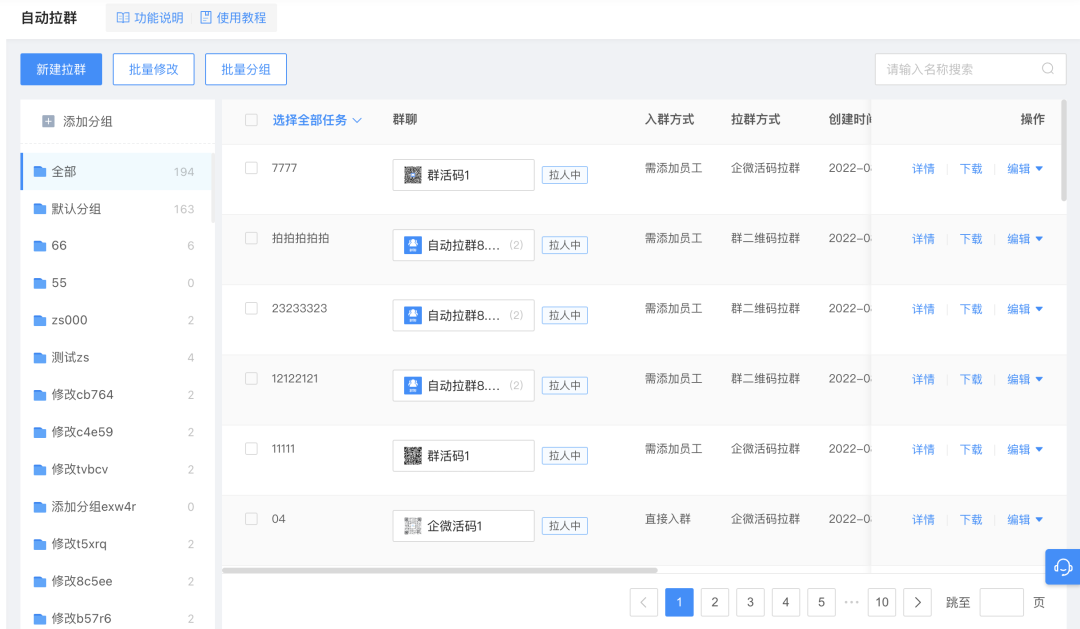The width and height of the screenshot is (1080, 629).
Task: Open 详情 link for task 11111
Action: click(923, 450)
